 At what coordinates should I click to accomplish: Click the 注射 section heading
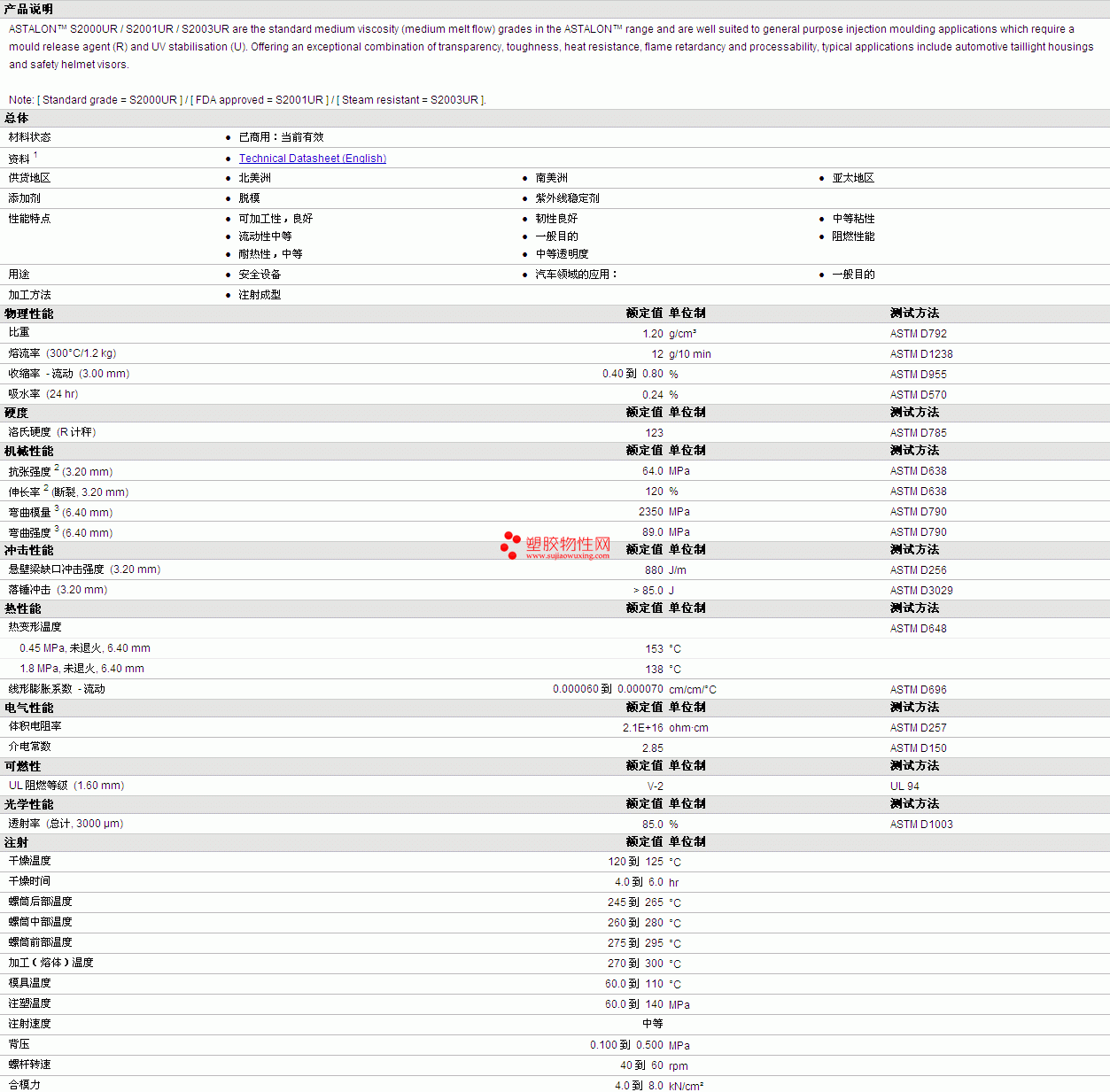pos(16,842)
